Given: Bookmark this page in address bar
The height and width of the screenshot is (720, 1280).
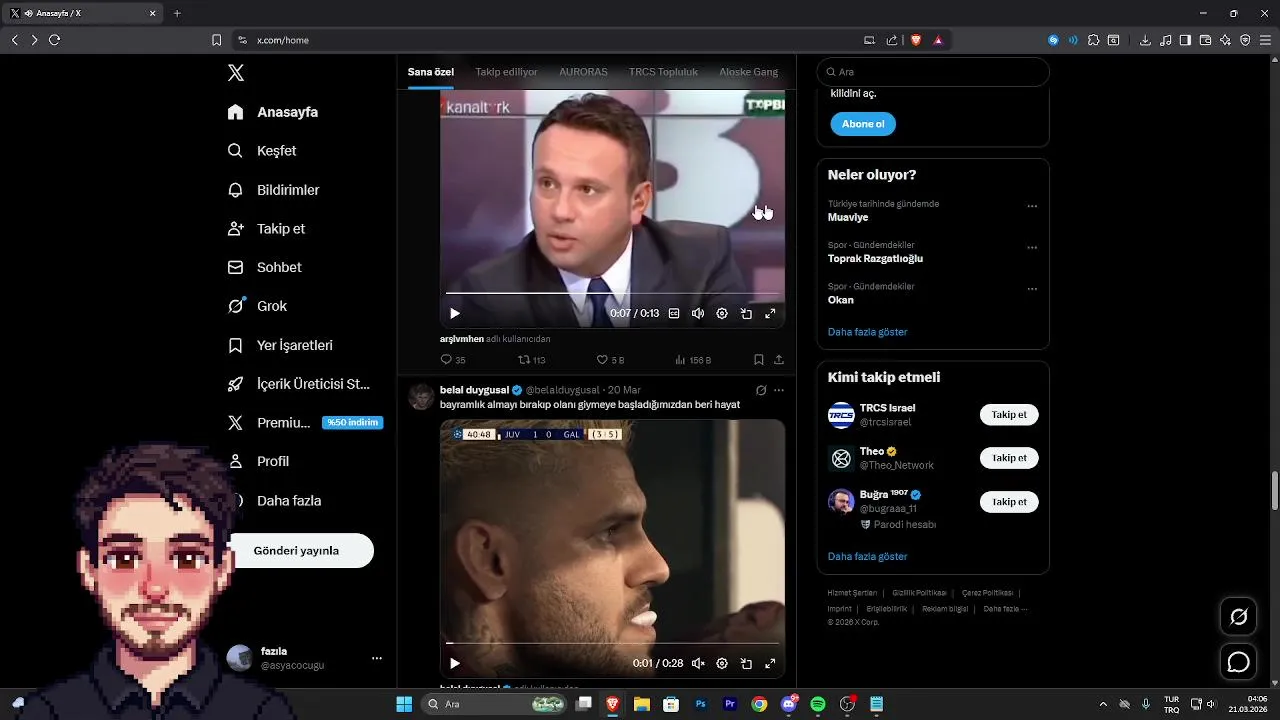Looking at the screenshot, I should coord(216,40).
